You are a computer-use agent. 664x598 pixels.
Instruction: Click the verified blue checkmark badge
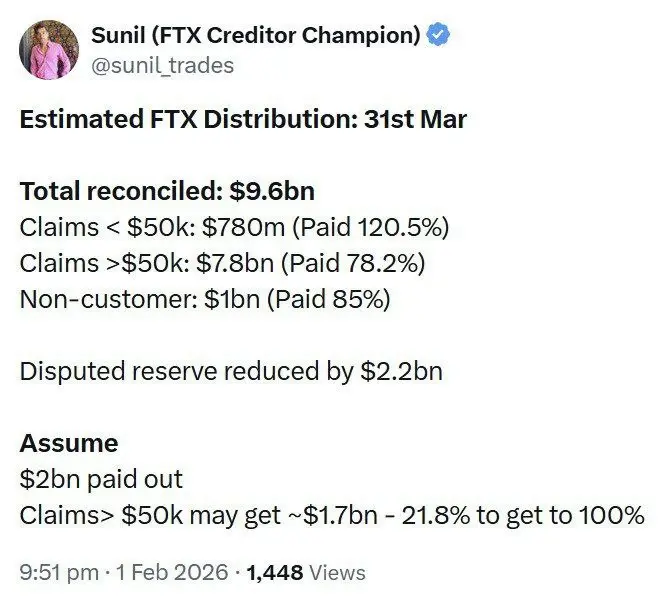click(440, 36)
